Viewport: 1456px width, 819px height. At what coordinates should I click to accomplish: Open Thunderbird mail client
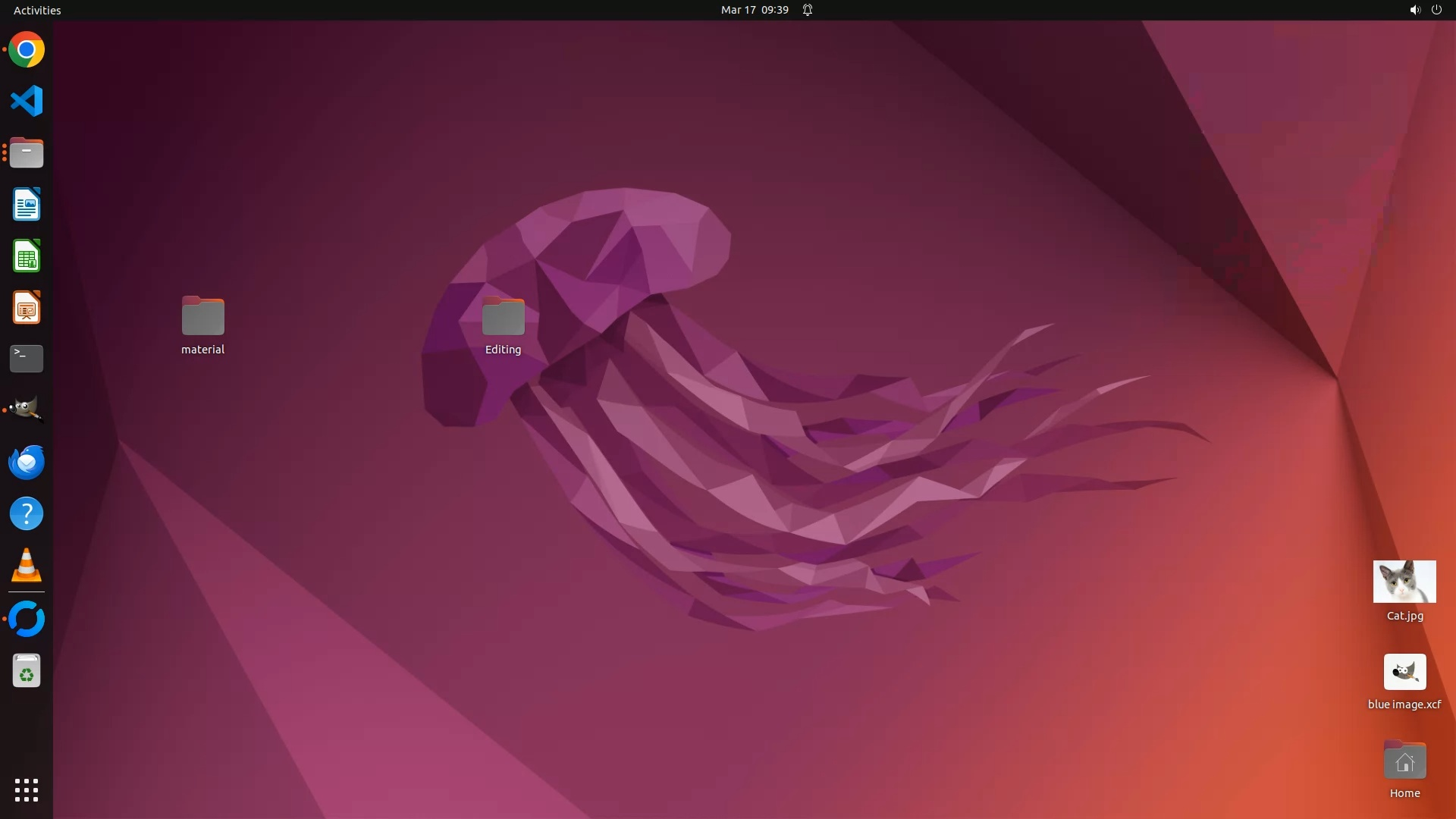pos(27,462)
